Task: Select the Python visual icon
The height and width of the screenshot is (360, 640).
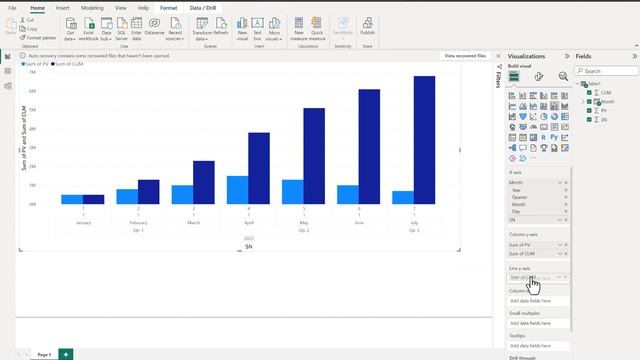Action: pos(554,138)
